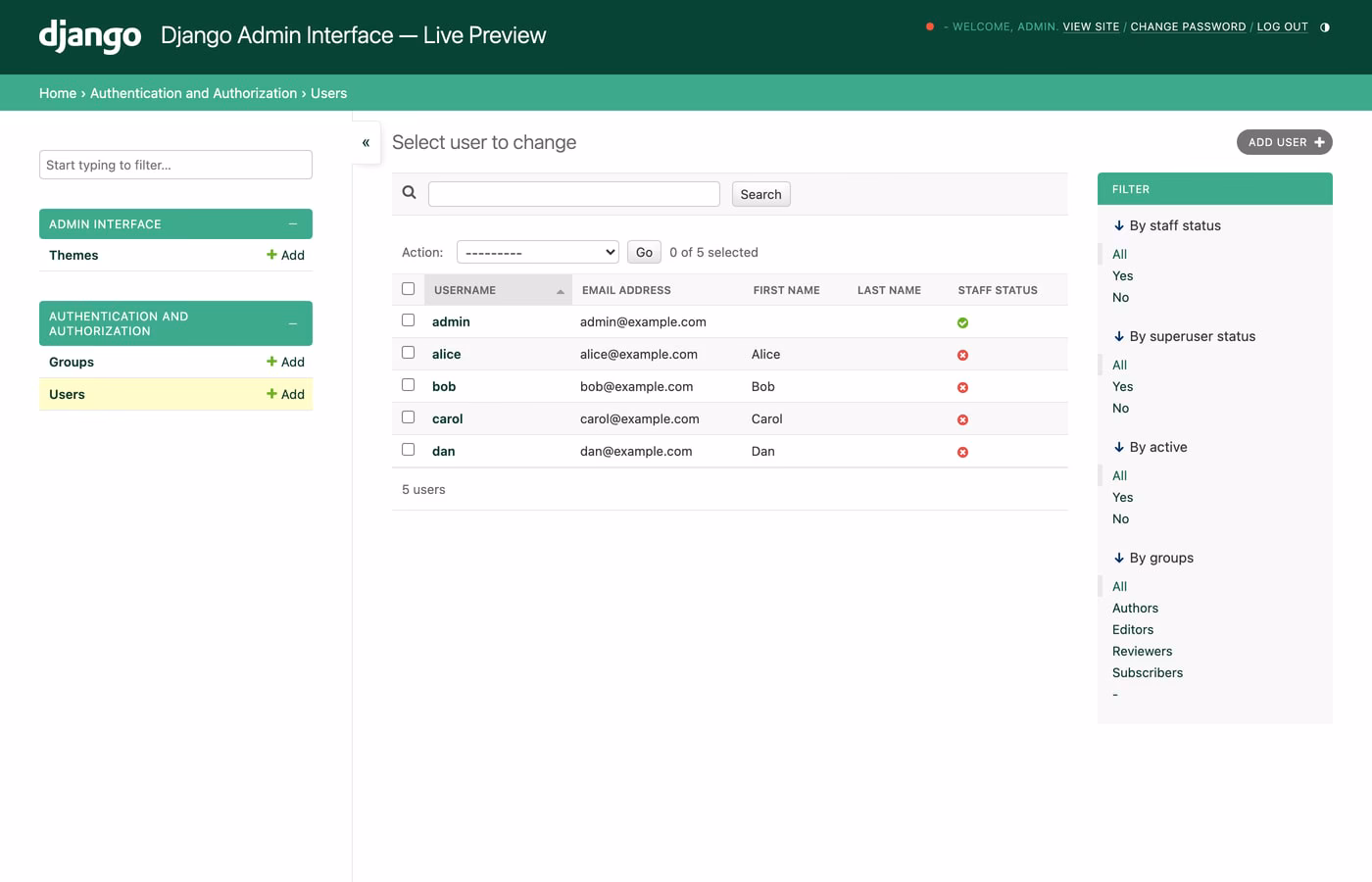The width and height of the screenshot is (1372, 882).
Task: Collapse the Authentication and Authorization section
Action: pyautogui.click(x=292, y=323)
